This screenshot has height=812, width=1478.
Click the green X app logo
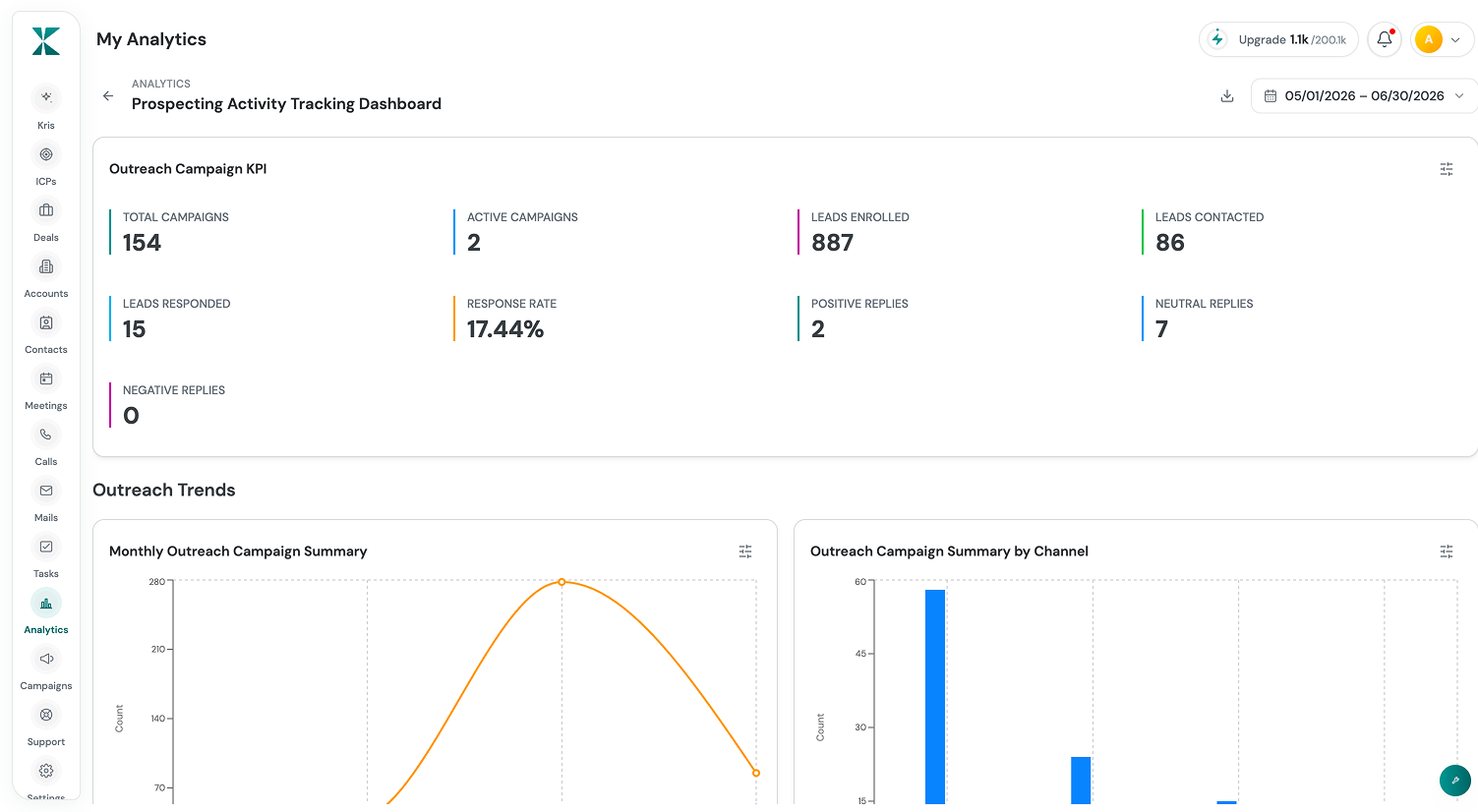click(46, 41)
